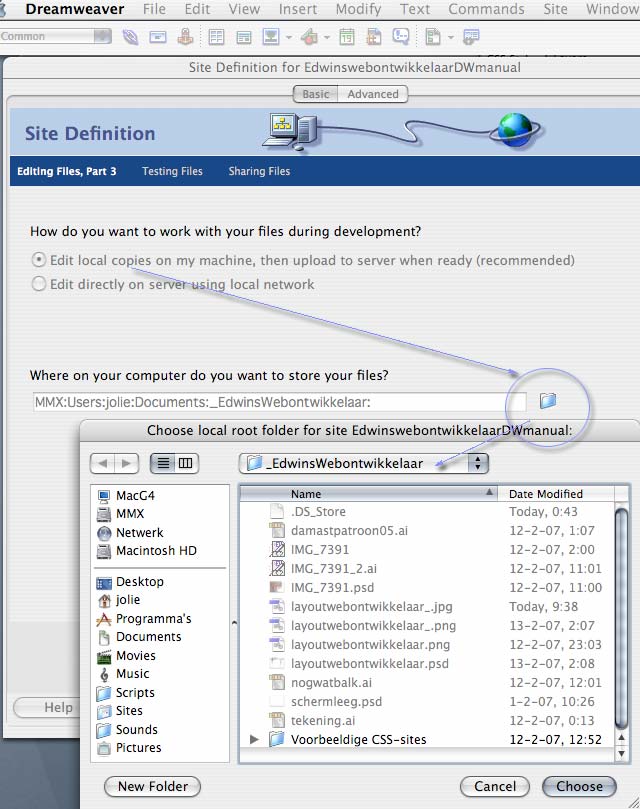Click the Table icon in Insert bar
Image resolution: width=640 pixels, height=809 pixels.
click(216, 37)
